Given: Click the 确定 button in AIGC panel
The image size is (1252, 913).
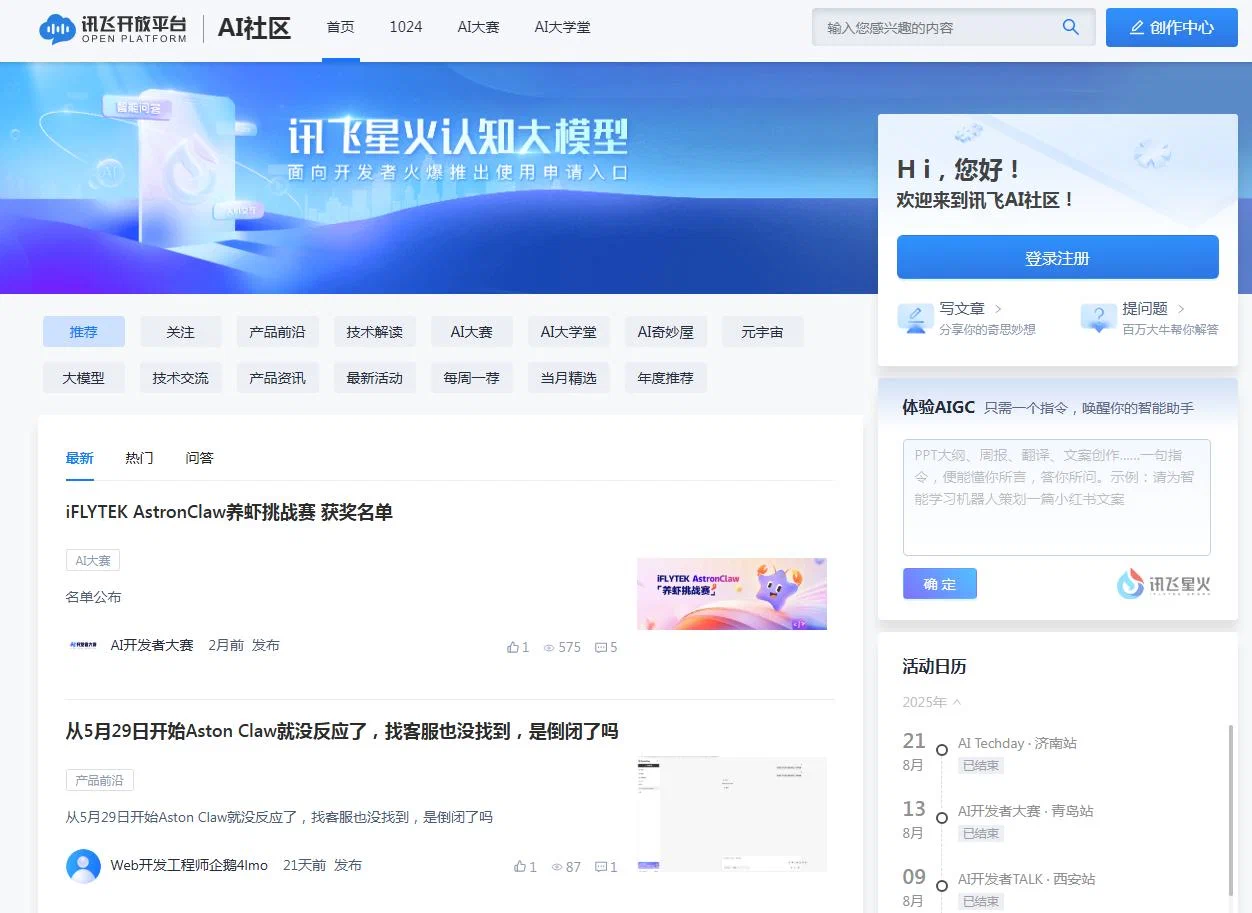Looking at the screenshot, I should coord(940,584).
